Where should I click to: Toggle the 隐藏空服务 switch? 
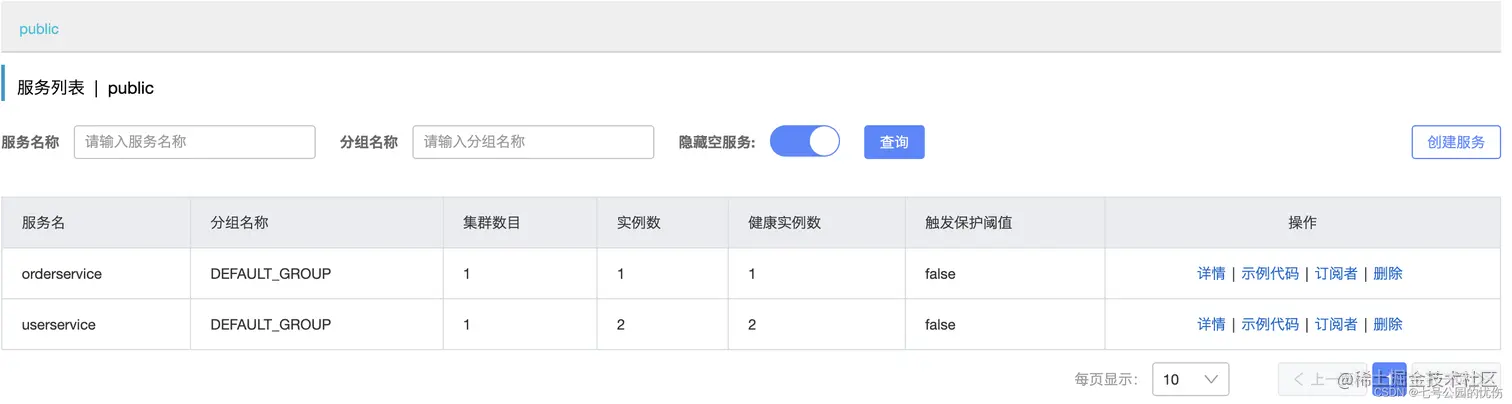(x=804, y=142)
